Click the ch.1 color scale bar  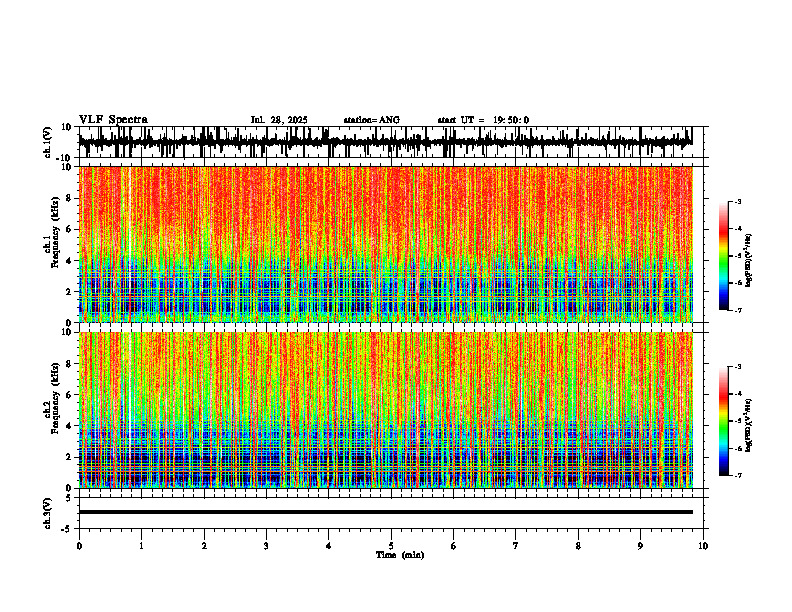click(x=724, y=255)
